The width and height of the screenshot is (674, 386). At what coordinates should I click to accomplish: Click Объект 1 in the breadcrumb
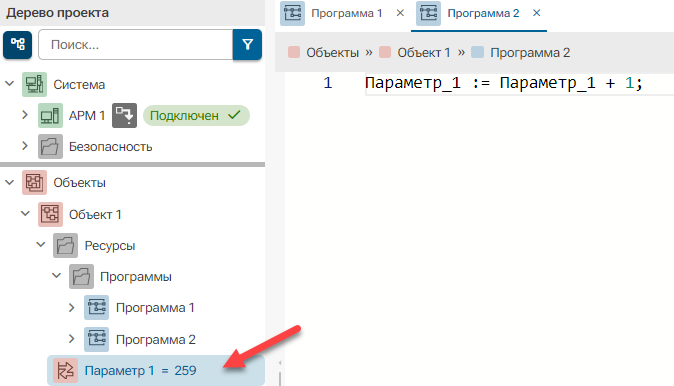[x=423, y=52]
